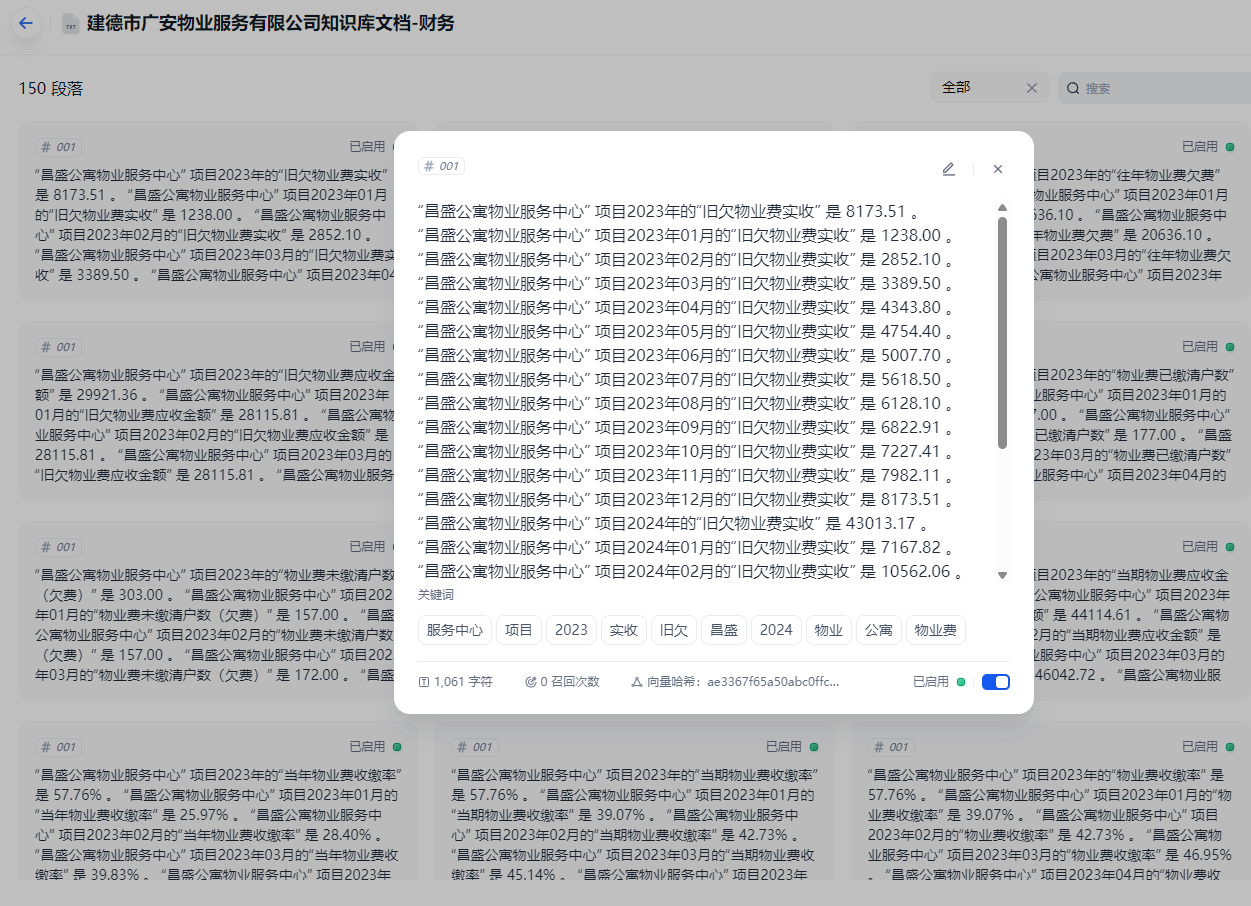This screenshot has width=1251, height=906.
Task: Click the line for 2023年06月 value 5007.70
Action: pos(685,356)
